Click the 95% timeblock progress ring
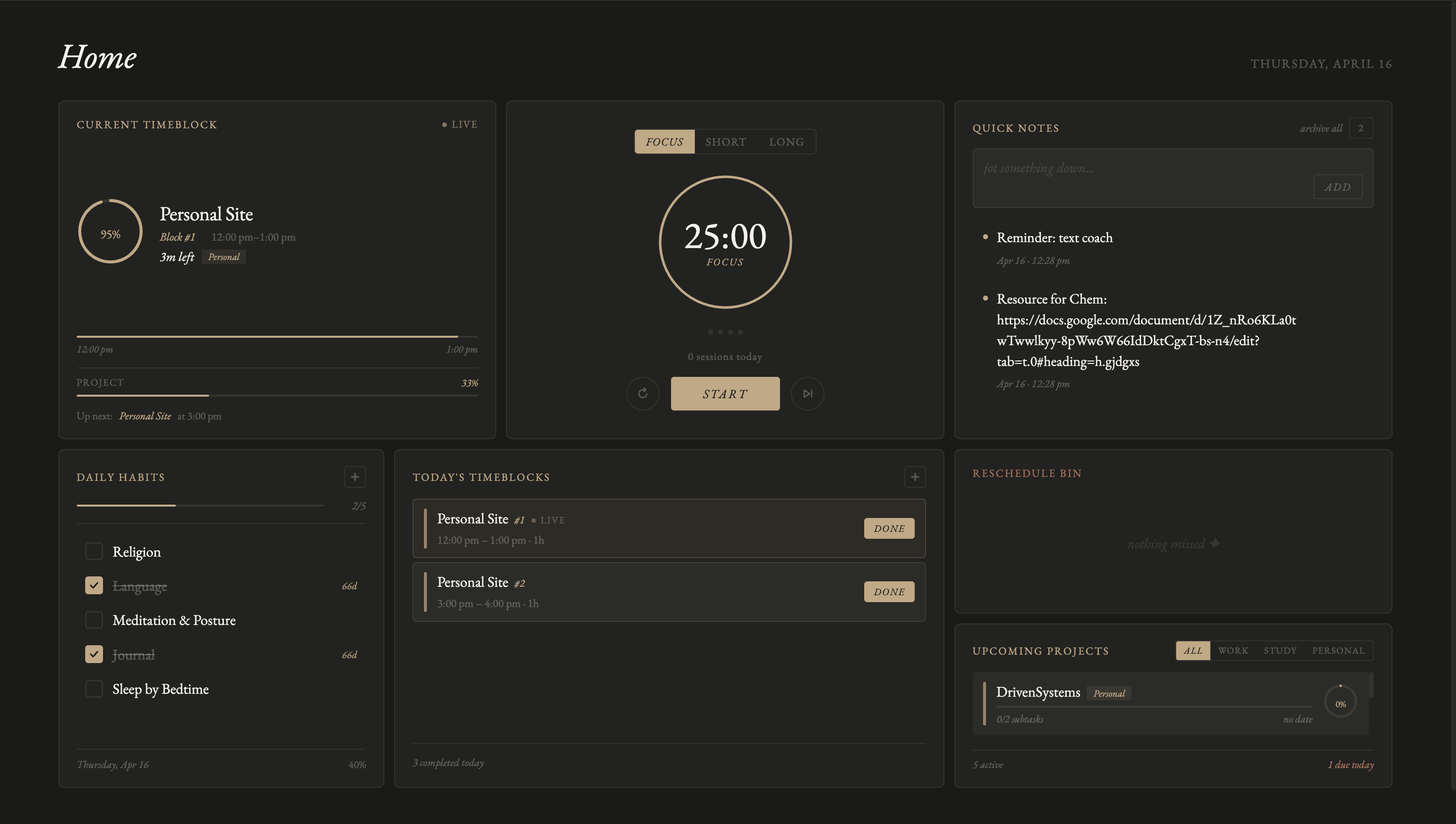This screenshot has height=824, width=1456. (x=110, y=232)
